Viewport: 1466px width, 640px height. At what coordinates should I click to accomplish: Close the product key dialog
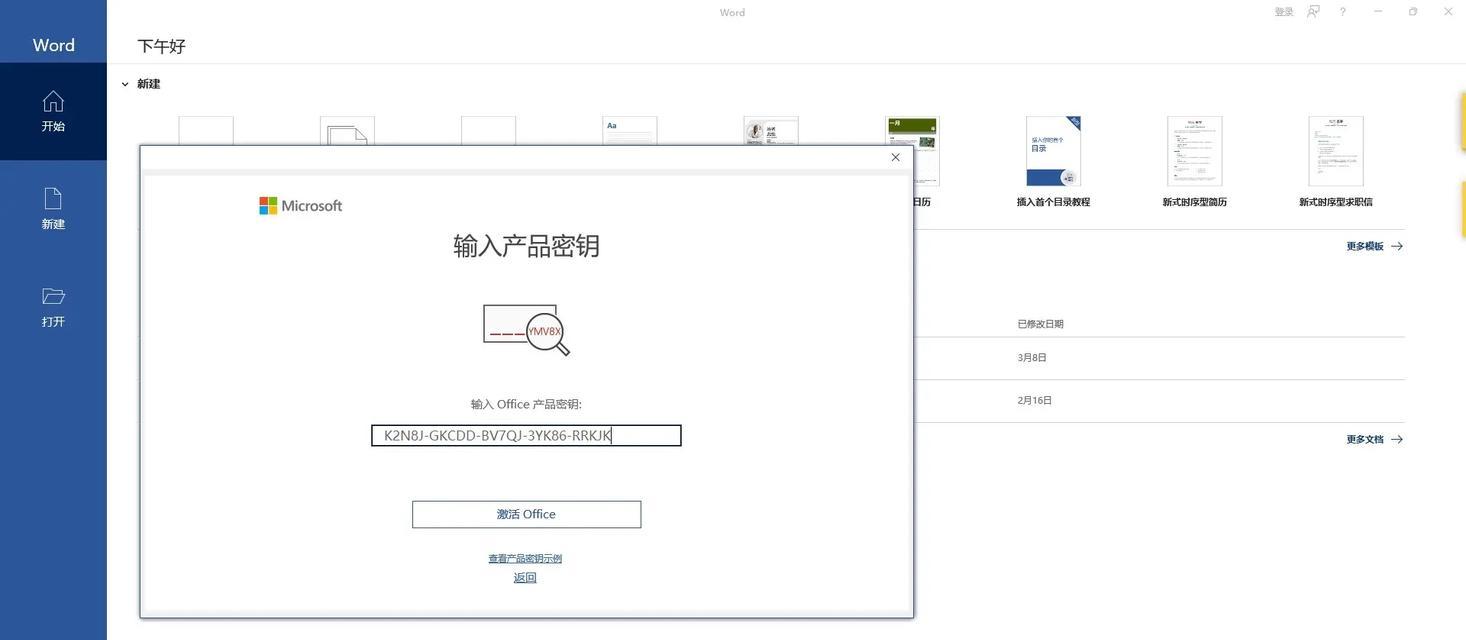pos(895,157)
